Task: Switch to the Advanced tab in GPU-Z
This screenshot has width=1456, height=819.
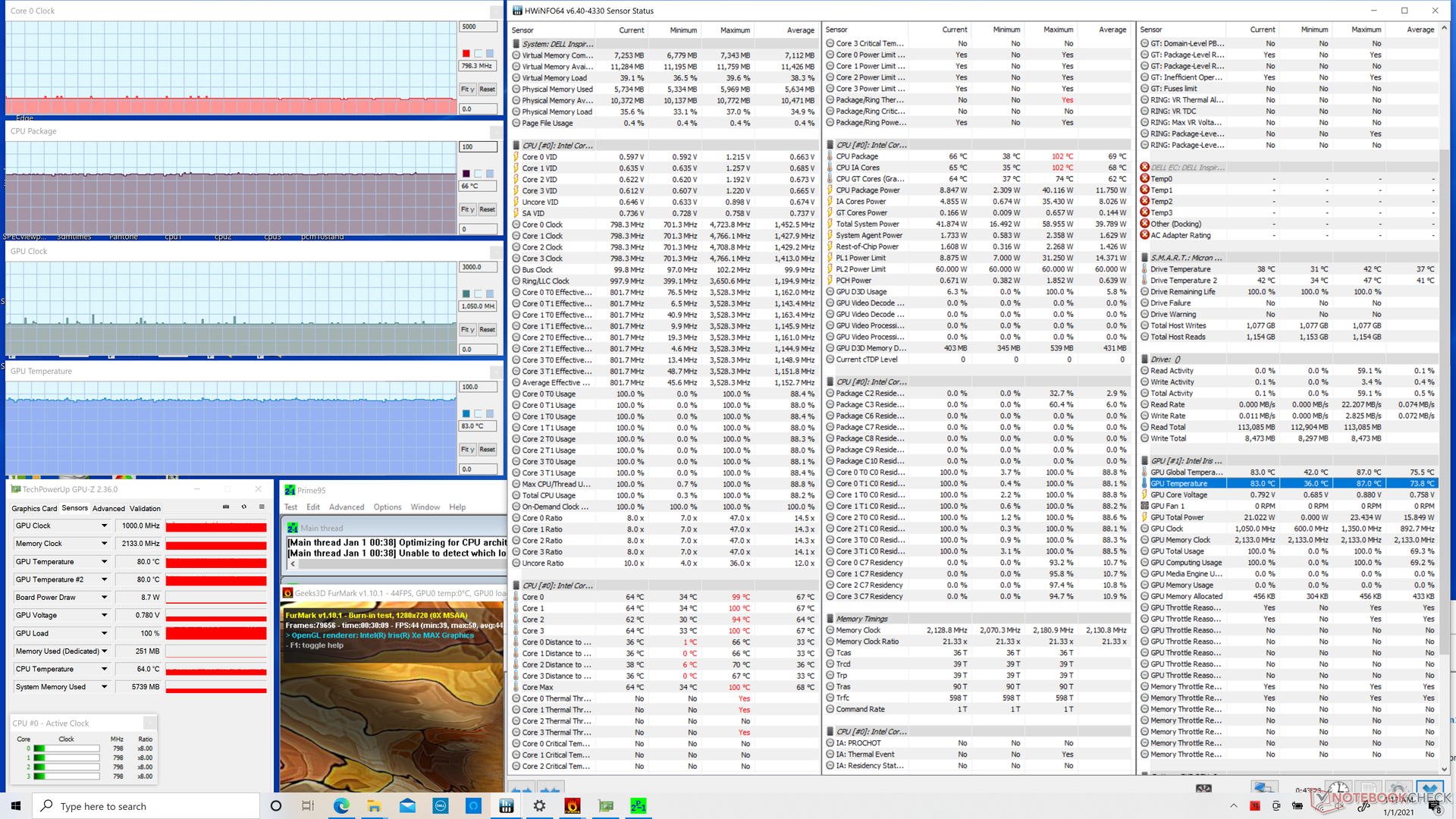Action: [x=108, y=509]
